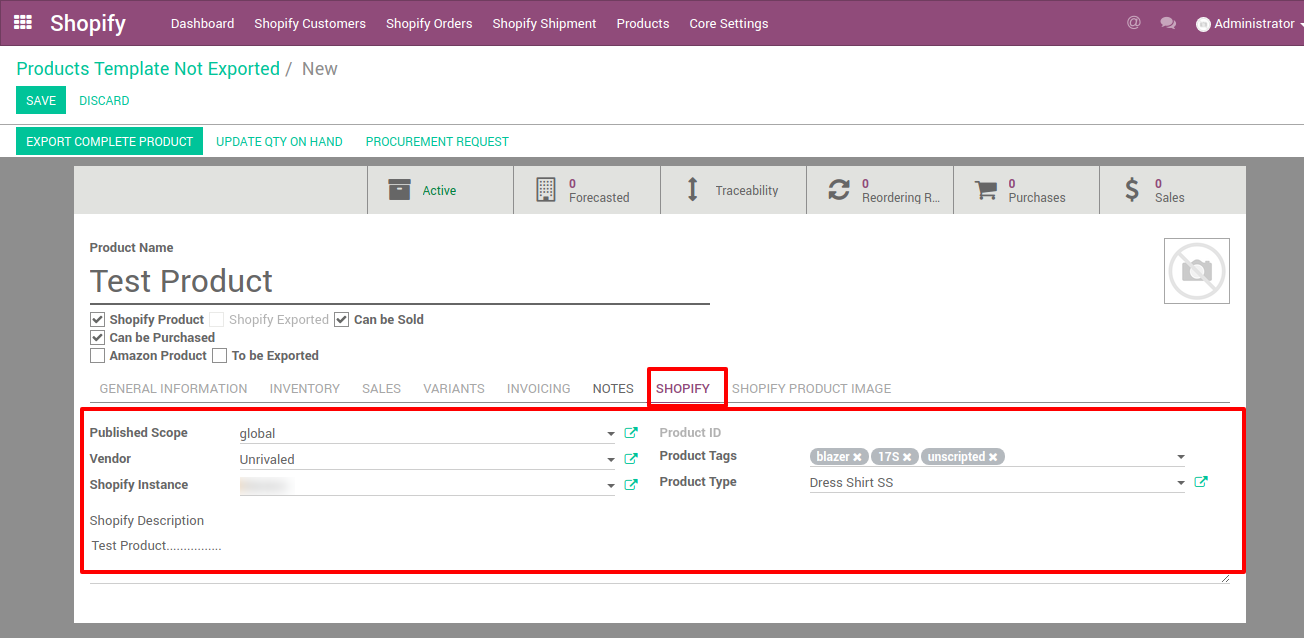Open the @ mentions icon
The image size is (1304, 638).
[x=1133, y=22]
